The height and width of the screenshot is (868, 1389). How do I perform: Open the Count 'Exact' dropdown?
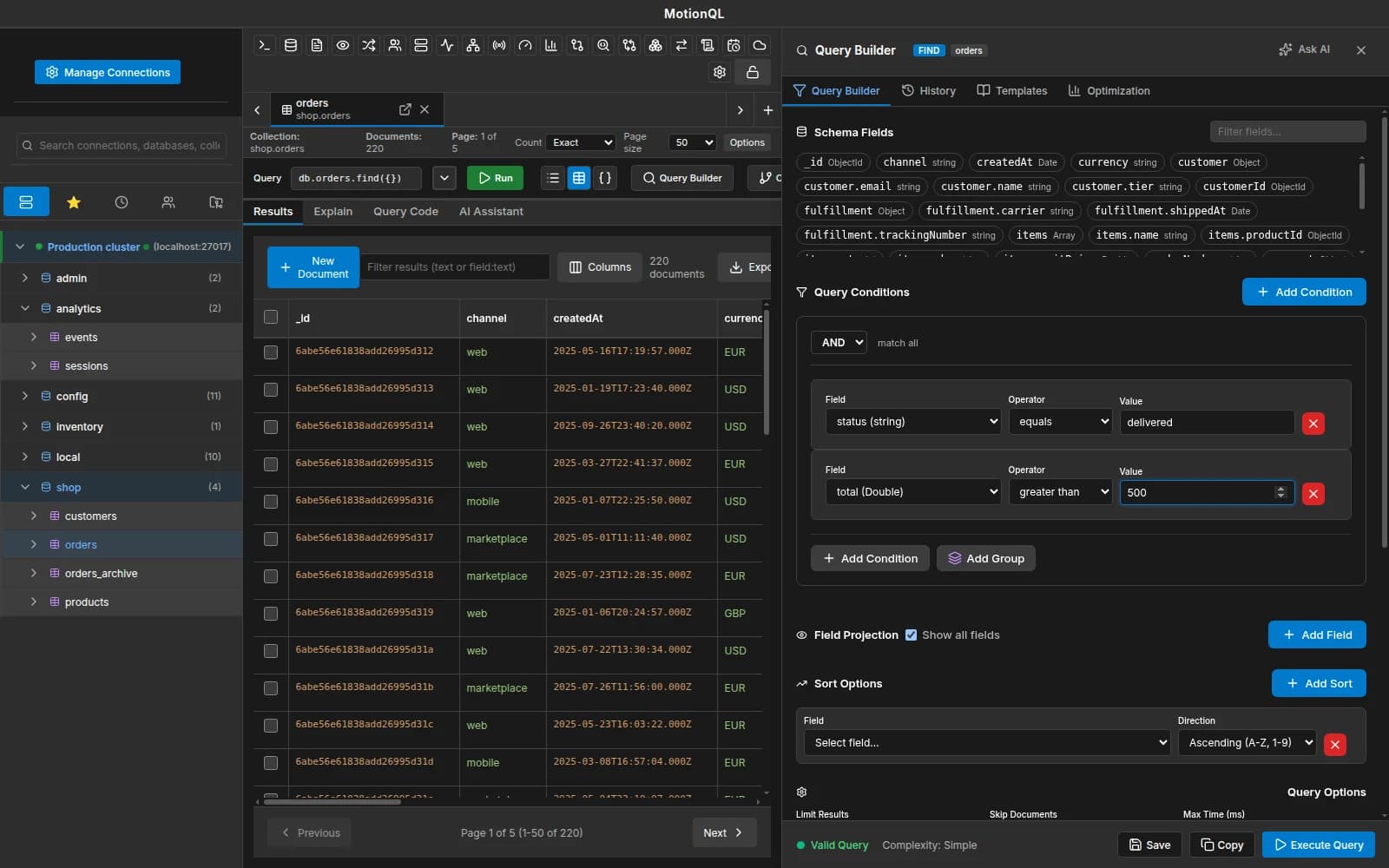[581, 142]
